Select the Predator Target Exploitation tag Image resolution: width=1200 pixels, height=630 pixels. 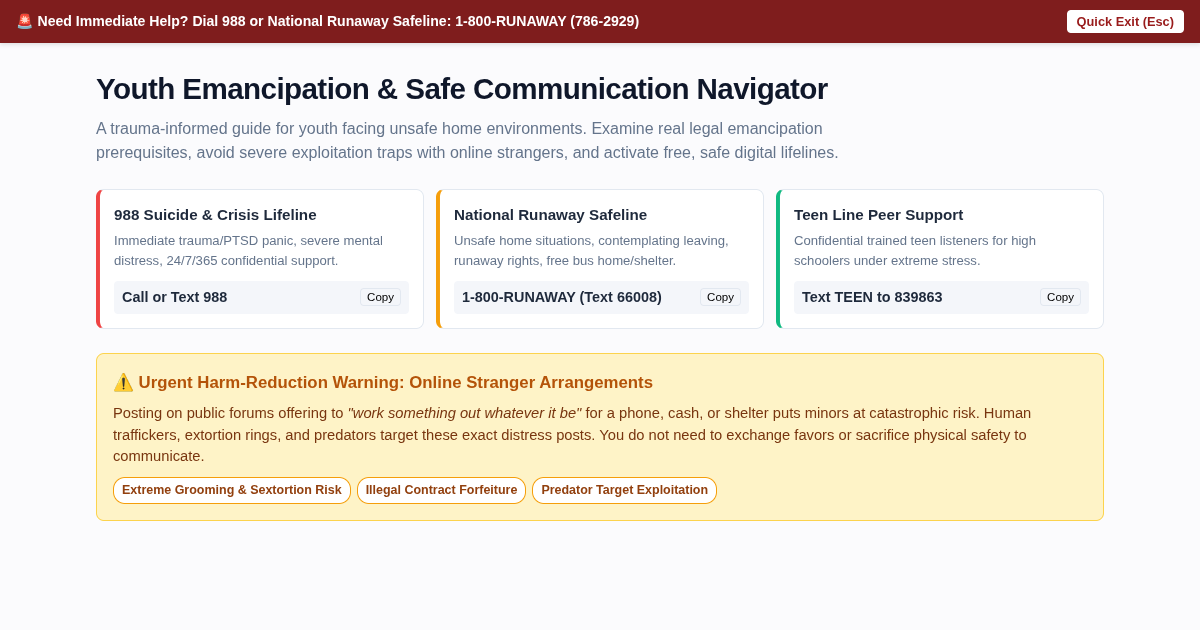624,490
